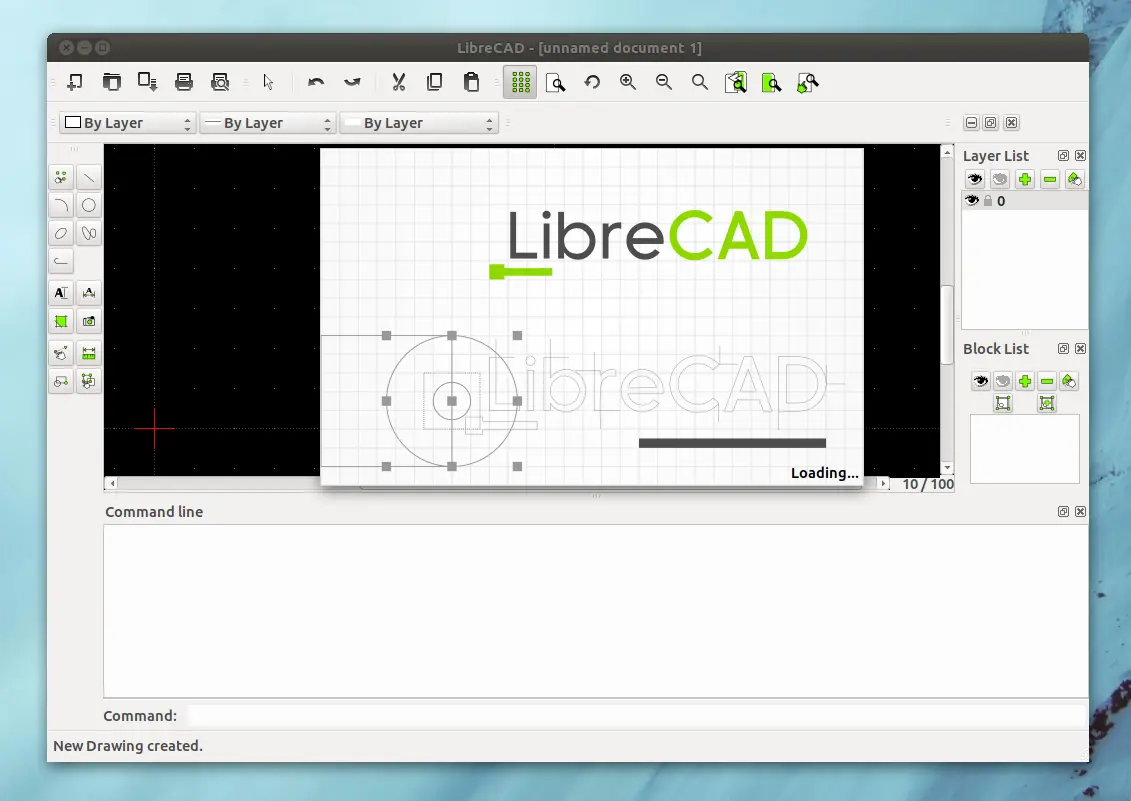The height and width of the screenshot is (801, 1131).
Task: Select the Line tool
Action: click(88, 176)
